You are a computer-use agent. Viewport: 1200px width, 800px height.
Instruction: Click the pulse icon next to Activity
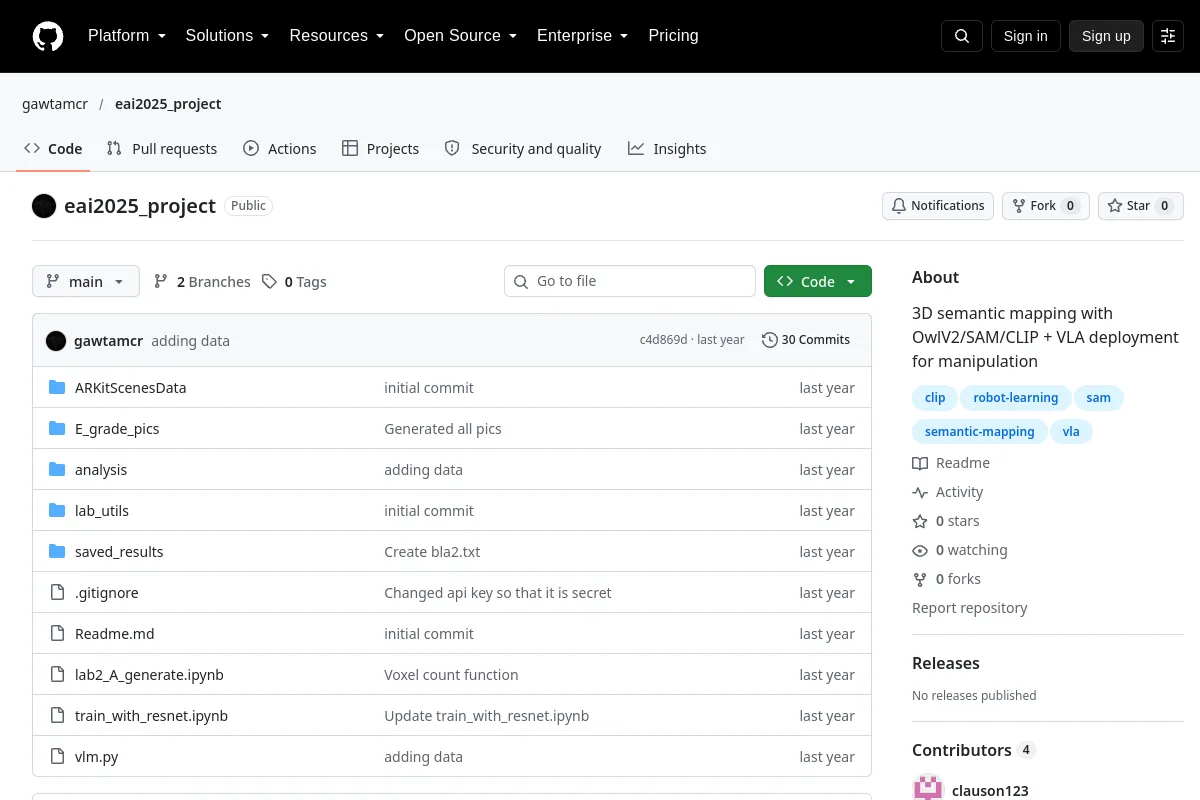[x=920, y=492]
